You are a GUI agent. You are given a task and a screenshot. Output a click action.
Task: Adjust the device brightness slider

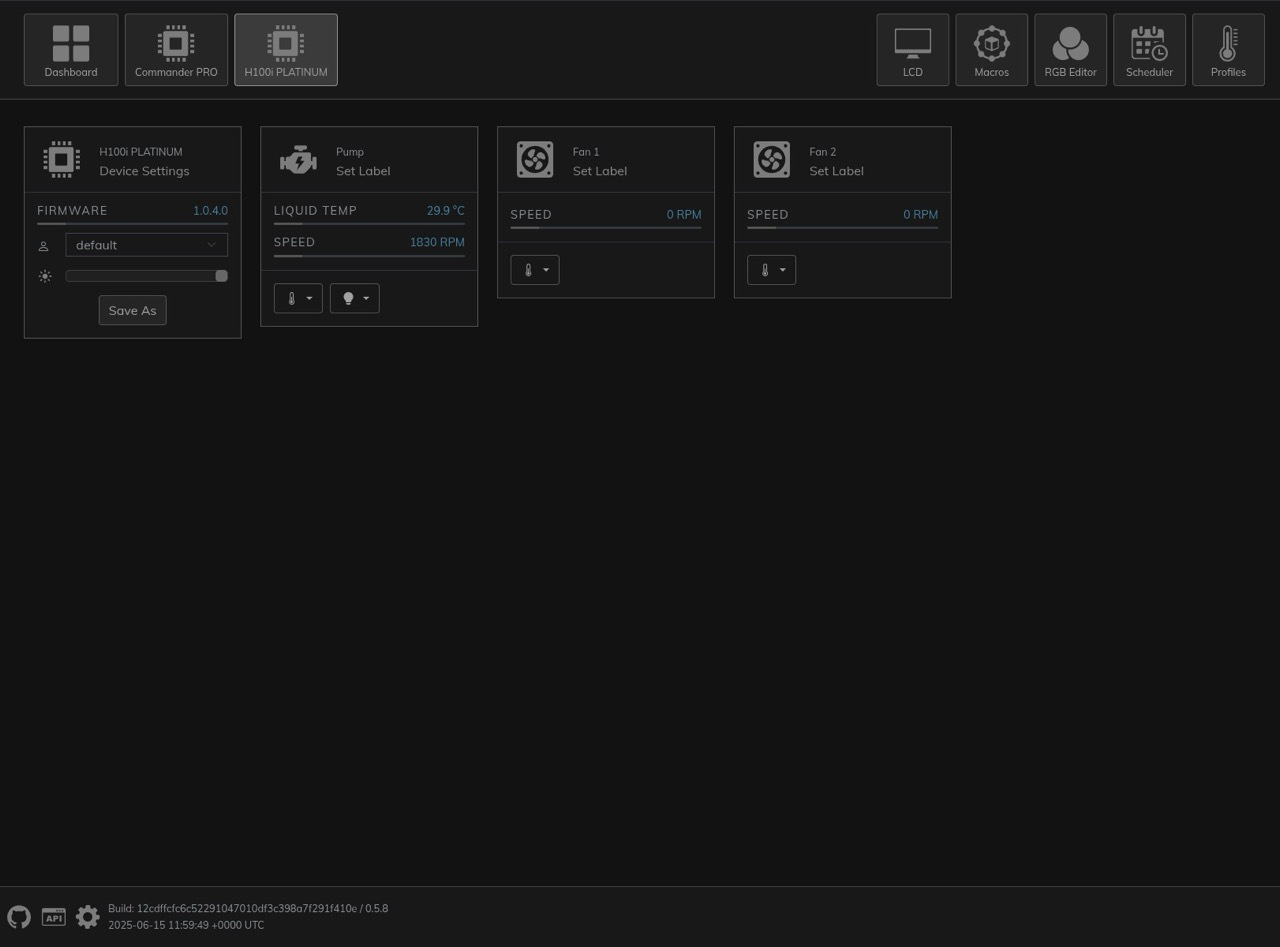(146, 276)
